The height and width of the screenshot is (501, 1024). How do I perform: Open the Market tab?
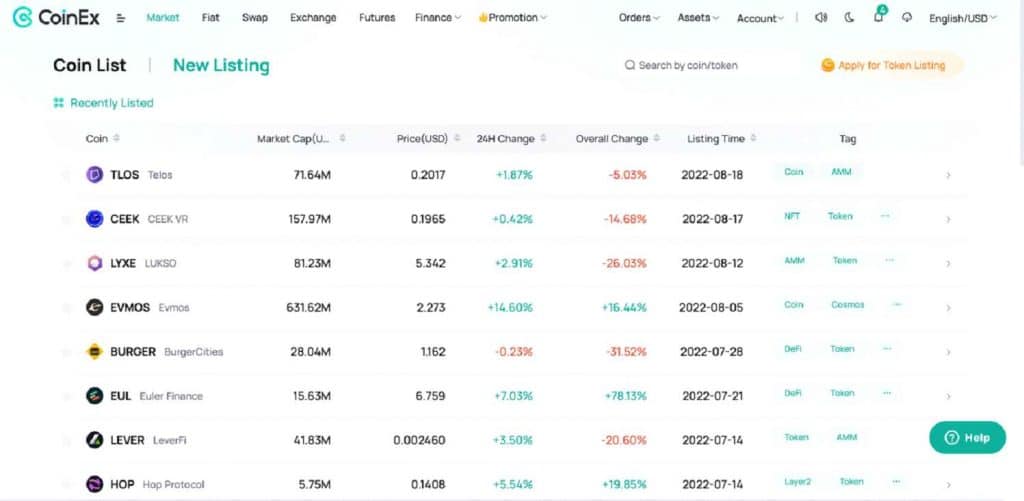(x=163, y=18)
